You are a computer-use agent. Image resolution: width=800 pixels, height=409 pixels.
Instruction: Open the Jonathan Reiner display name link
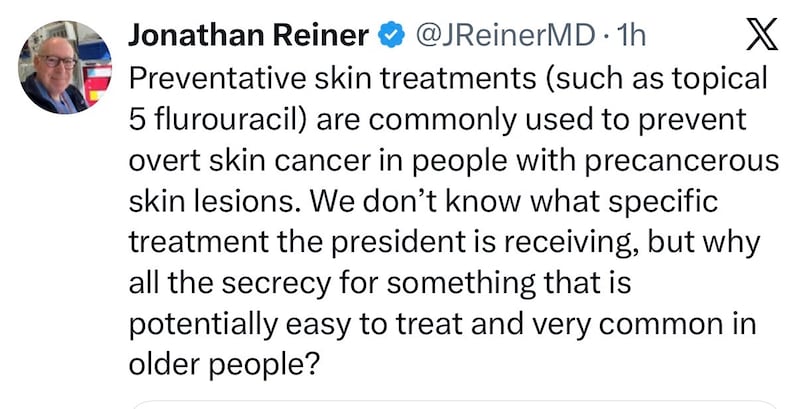(247, 38)
